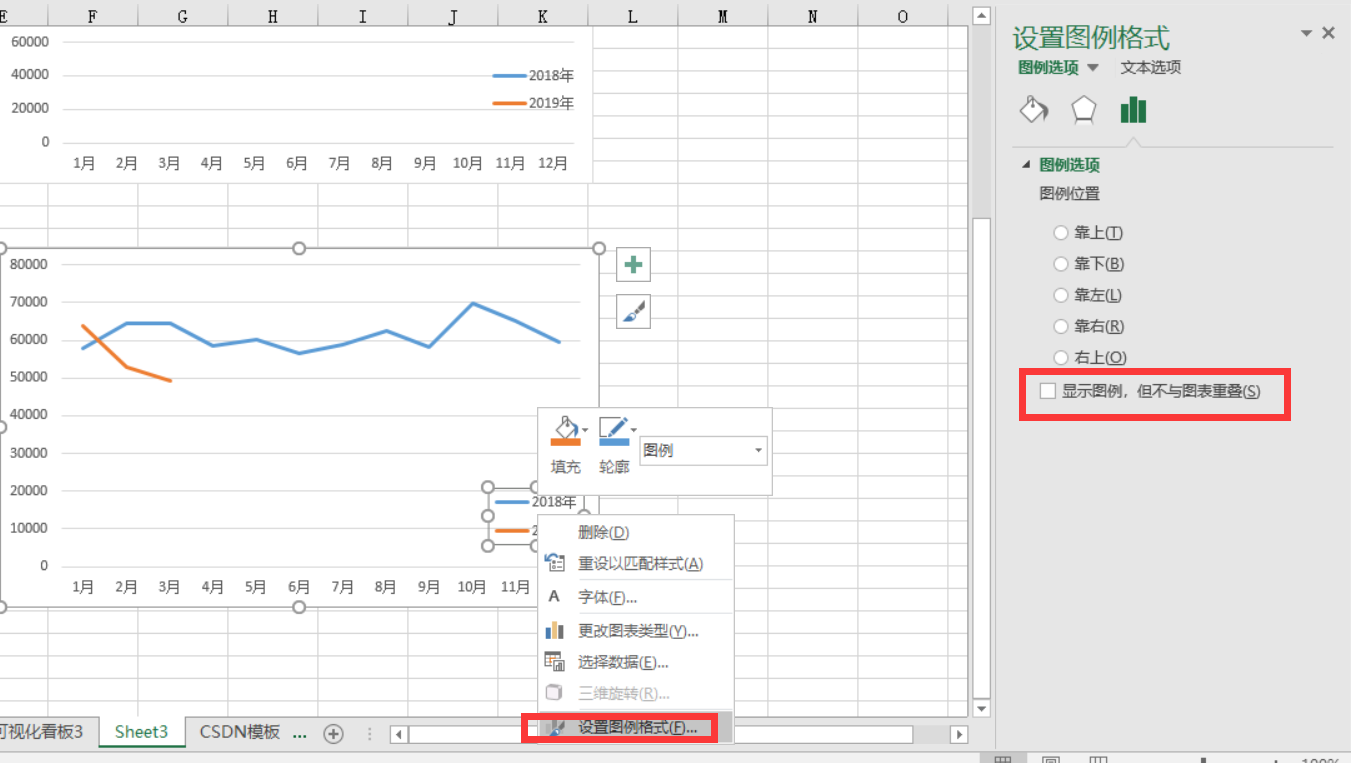Add a new sheet with the plus icon
Viewport: 1351px width, 763px height.
pos(333,734)
